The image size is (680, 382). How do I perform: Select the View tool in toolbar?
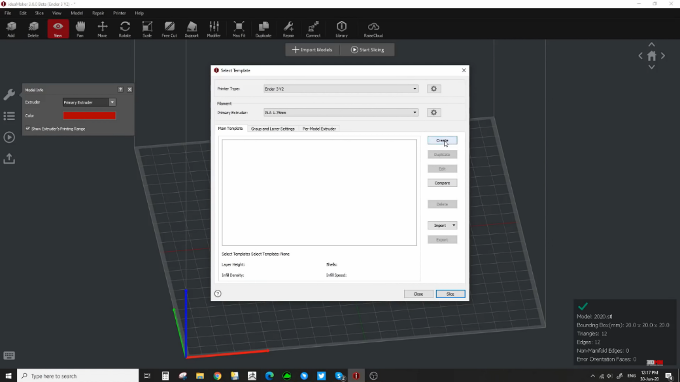tap(58, 29)
